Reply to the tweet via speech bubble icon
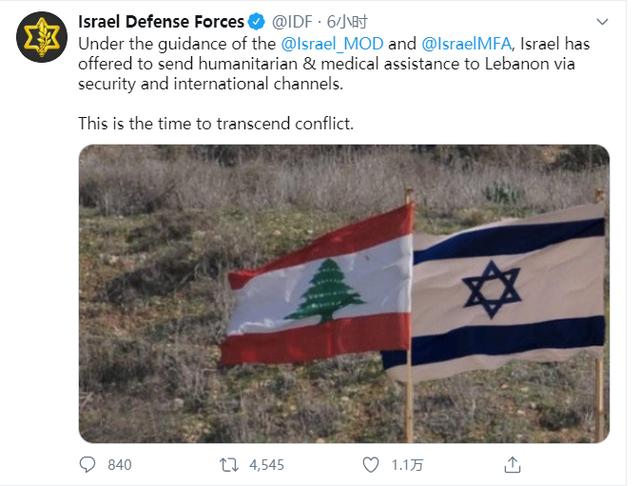 [x=89, y=464]
